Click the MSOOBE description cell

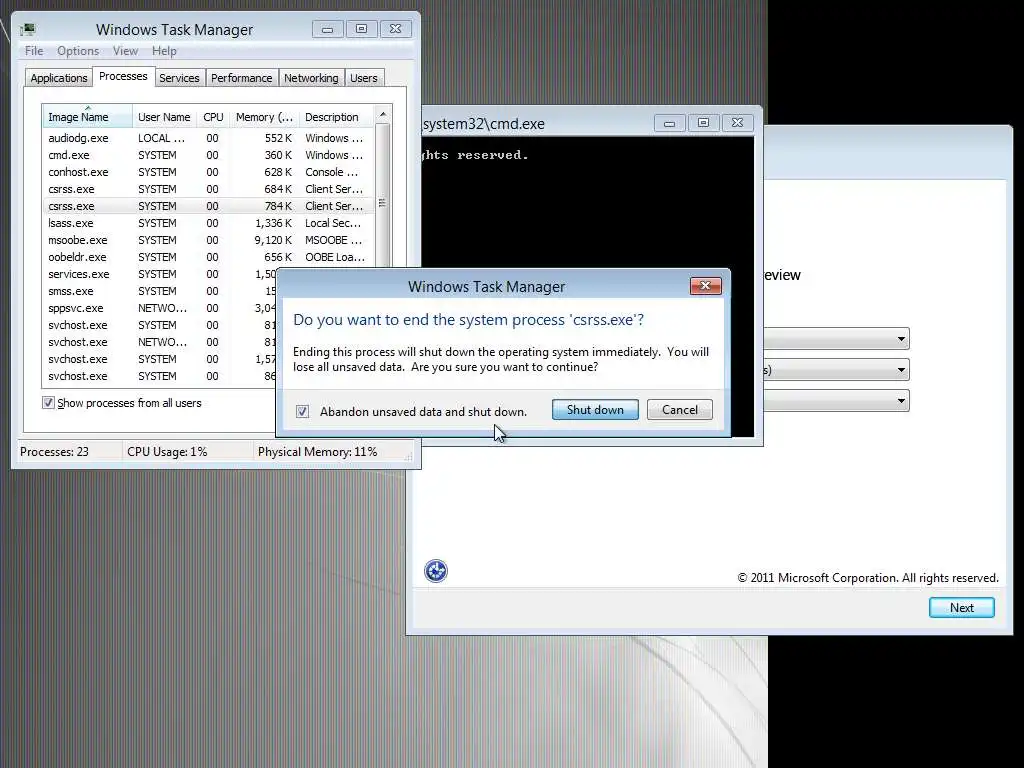[x=334, y=240]
